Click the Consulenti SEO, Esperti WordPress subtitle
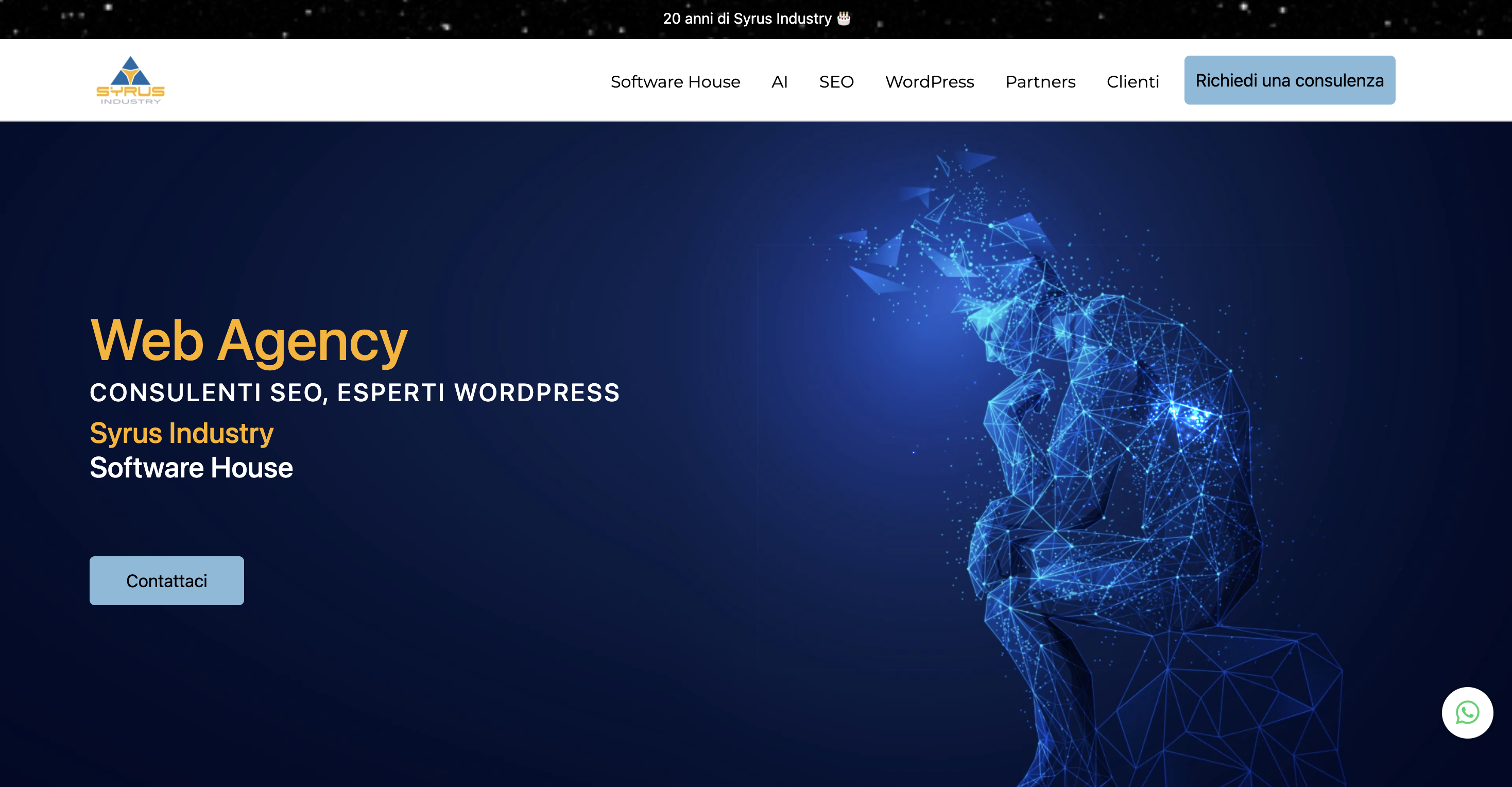Image resolution: width=1512 pixels, height=787 pixels. [354, 392]
